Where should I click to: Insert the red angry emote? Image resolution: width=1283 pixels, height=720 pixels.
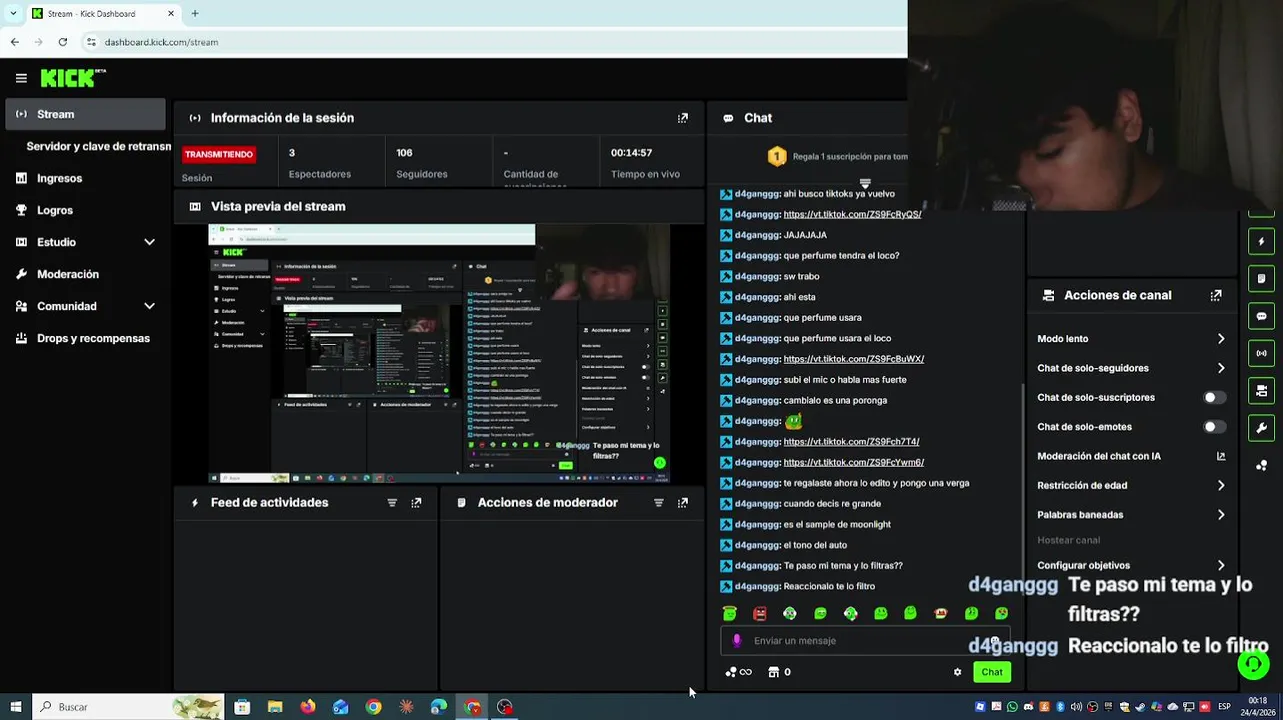(760, 613)
